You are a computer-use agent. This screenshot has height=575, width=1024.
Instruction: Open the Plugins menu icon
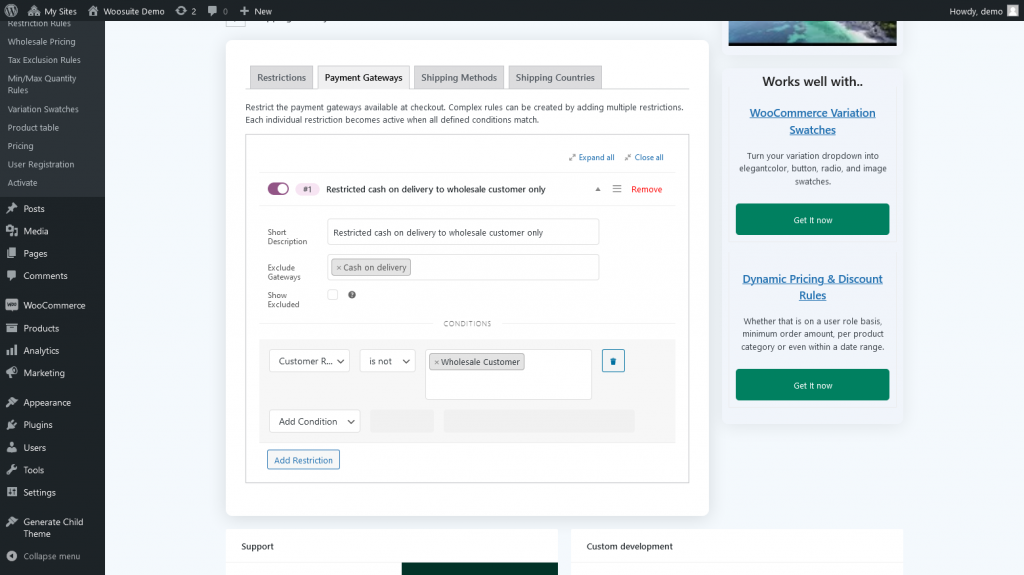[11, 425]
